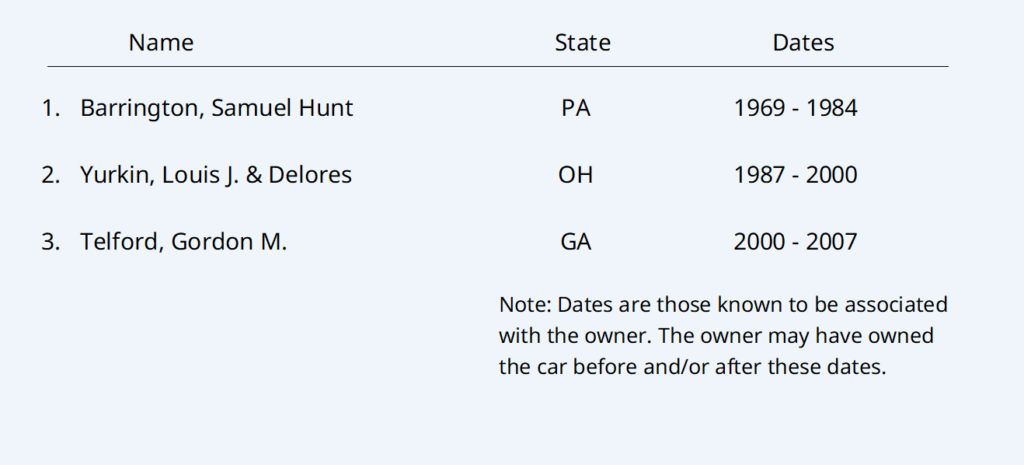
Task: Click the 2000 - 2007 date range
Action: click(x=795, y=242)
